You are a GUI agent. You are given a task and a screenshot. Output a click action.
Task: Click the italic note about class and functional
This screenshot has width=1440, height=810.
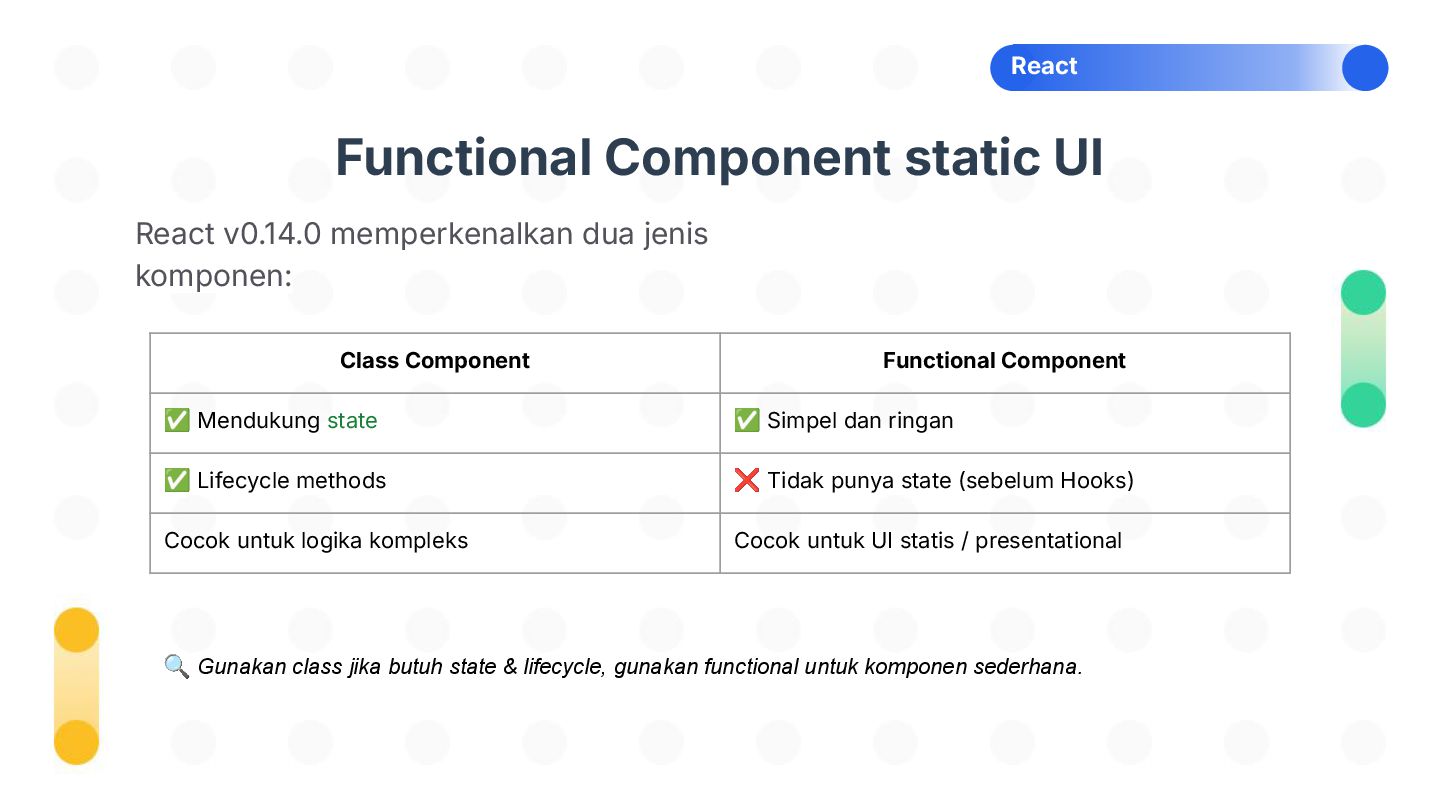click(640, 667)
